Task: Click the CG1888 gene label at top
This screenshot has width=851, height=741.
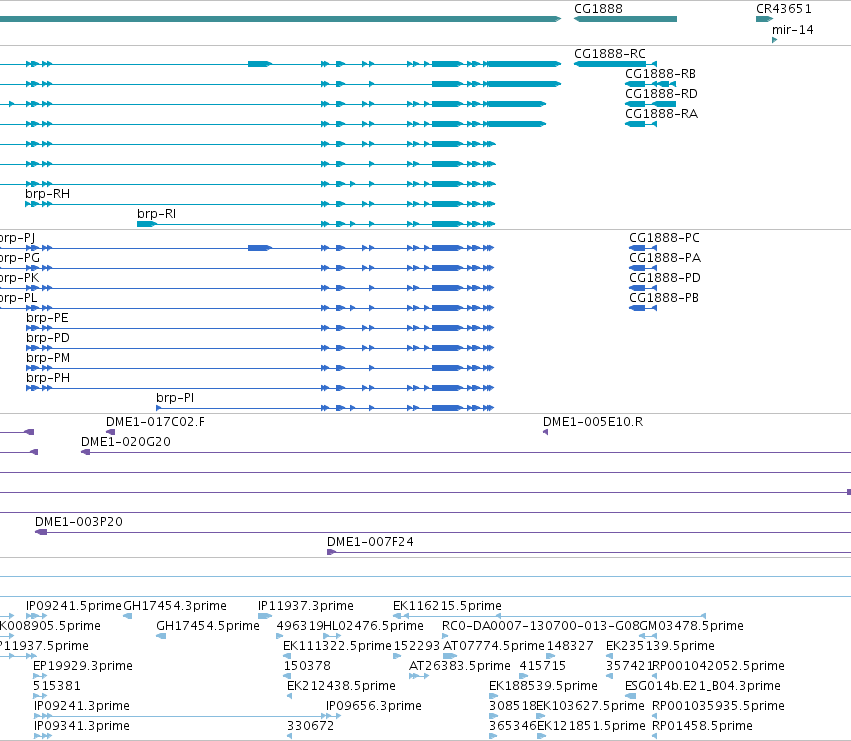Action: 598,9
